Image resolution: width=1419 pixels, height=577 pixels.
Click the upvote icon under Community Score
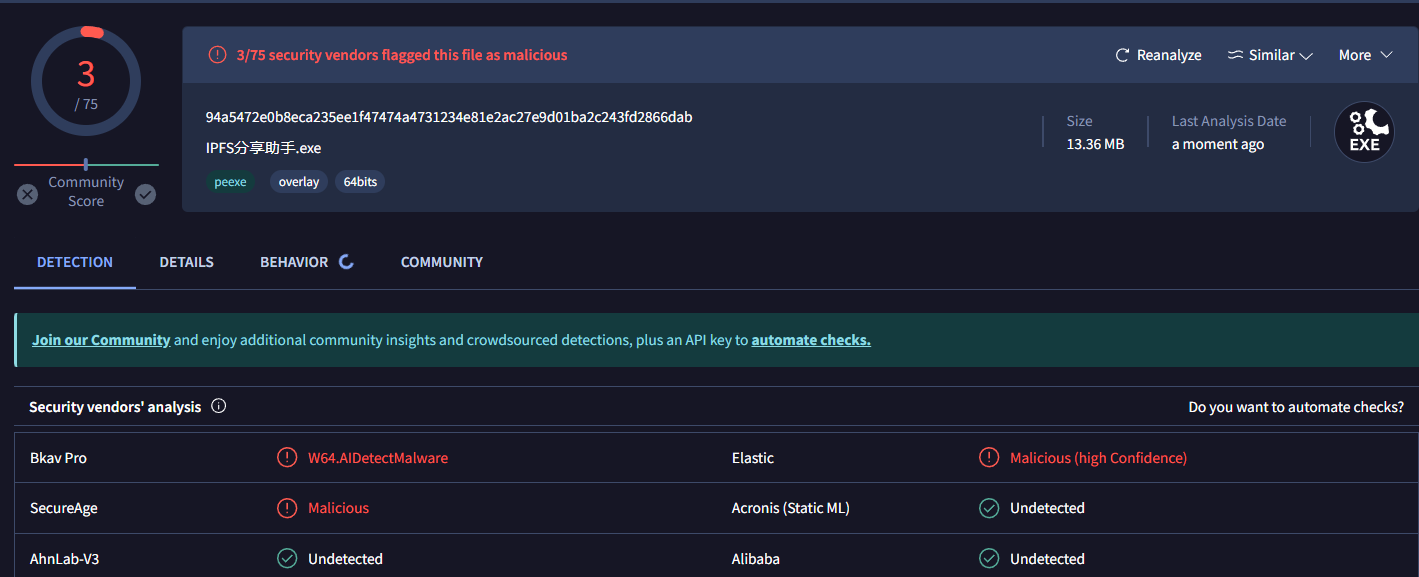[145, 194]
